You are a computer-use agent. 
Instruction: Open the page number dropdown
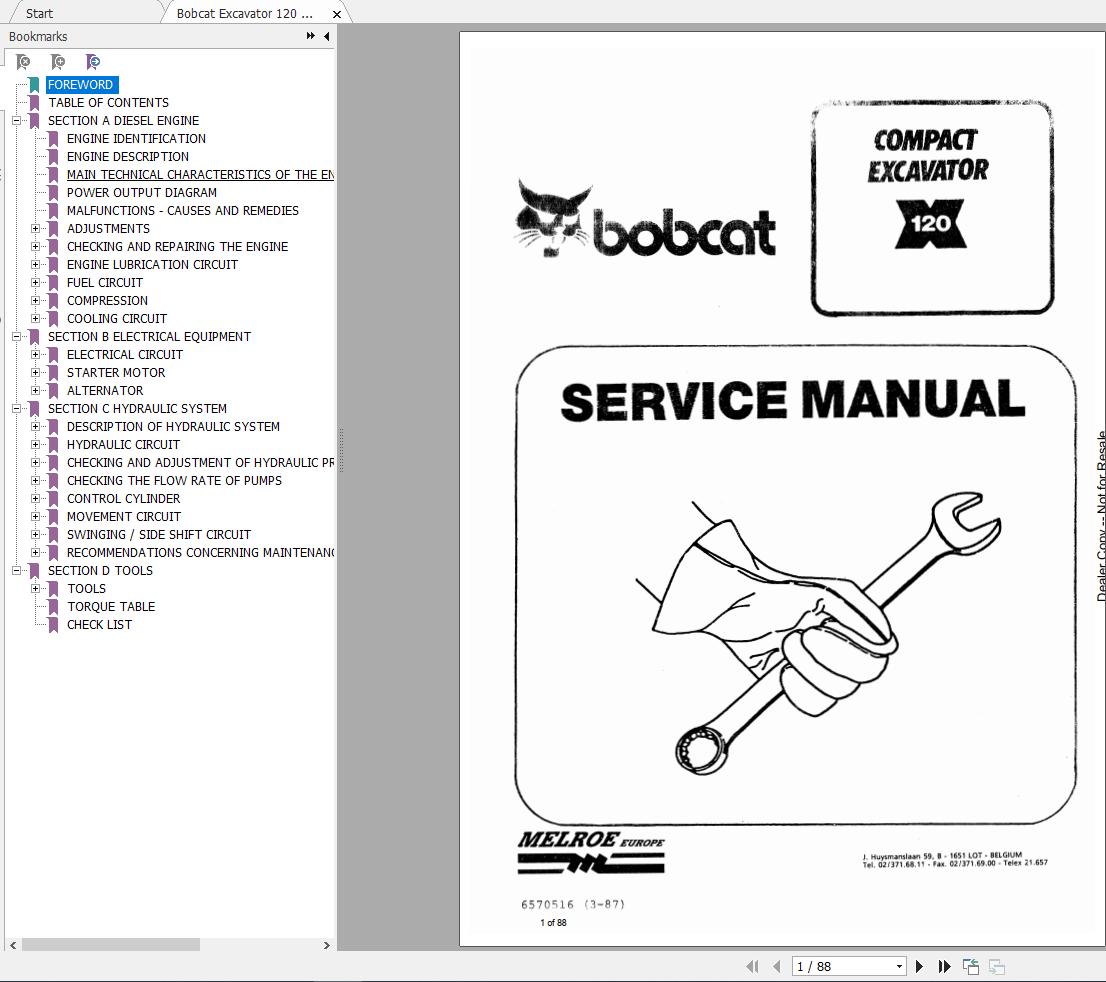[x=898, y=966]
